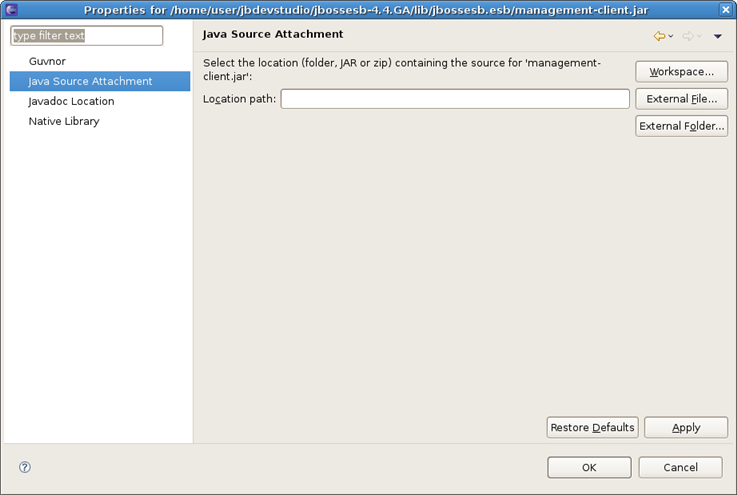Close the Properties dialog window
This screenshot has height=495, width=737.
(724, 10)
